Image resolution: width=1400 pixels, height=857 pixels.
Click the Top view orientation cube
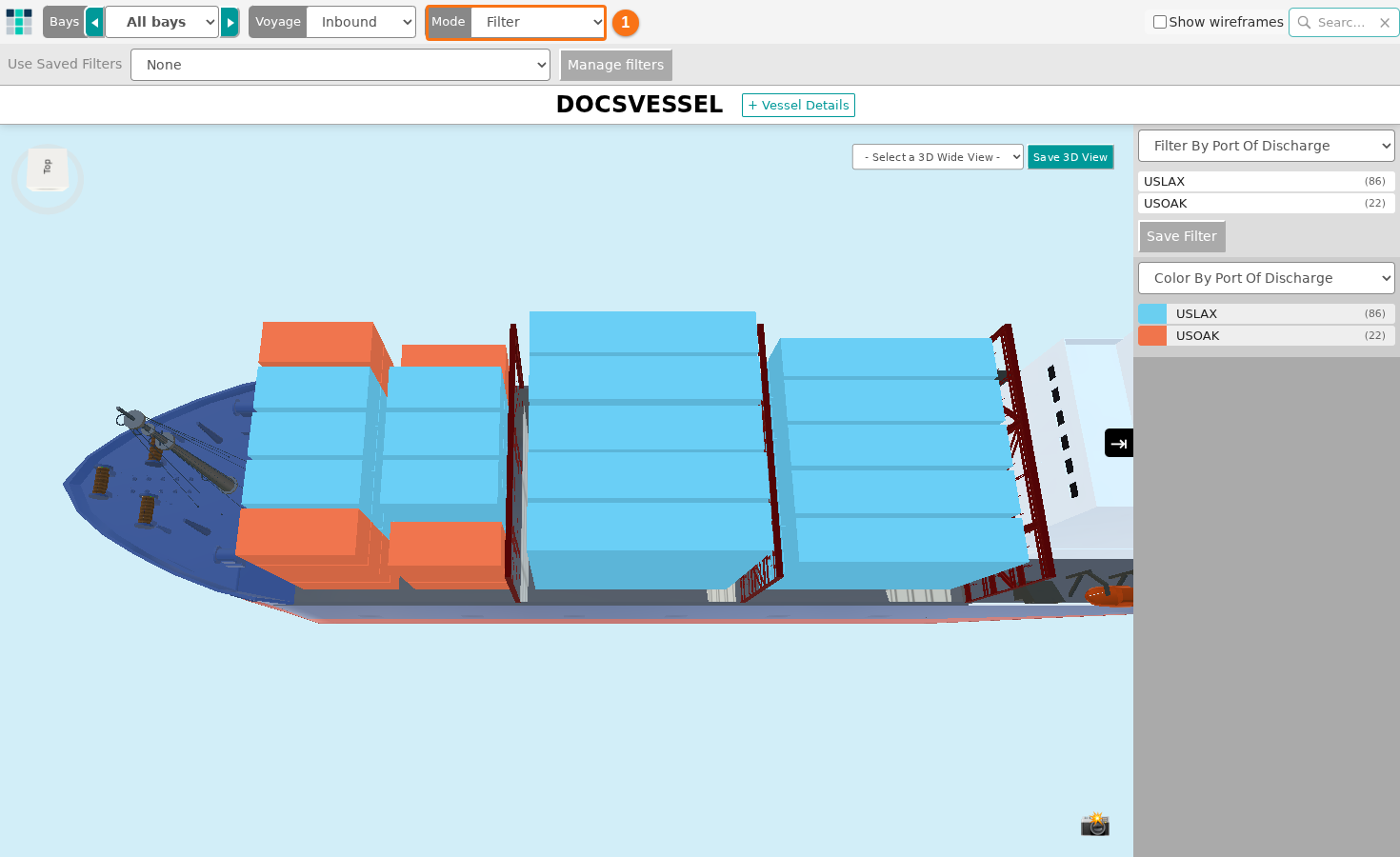48,169
